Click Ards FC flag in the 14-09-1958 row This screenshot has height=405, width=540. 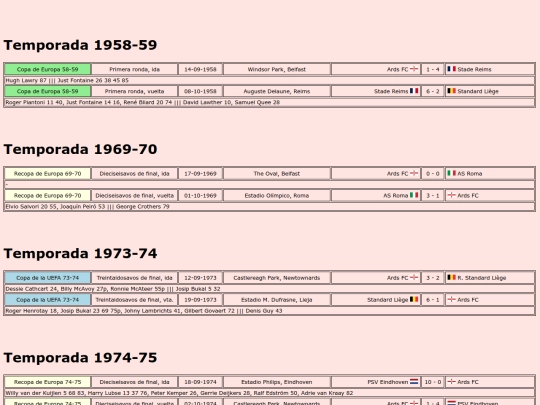(414, 69)
